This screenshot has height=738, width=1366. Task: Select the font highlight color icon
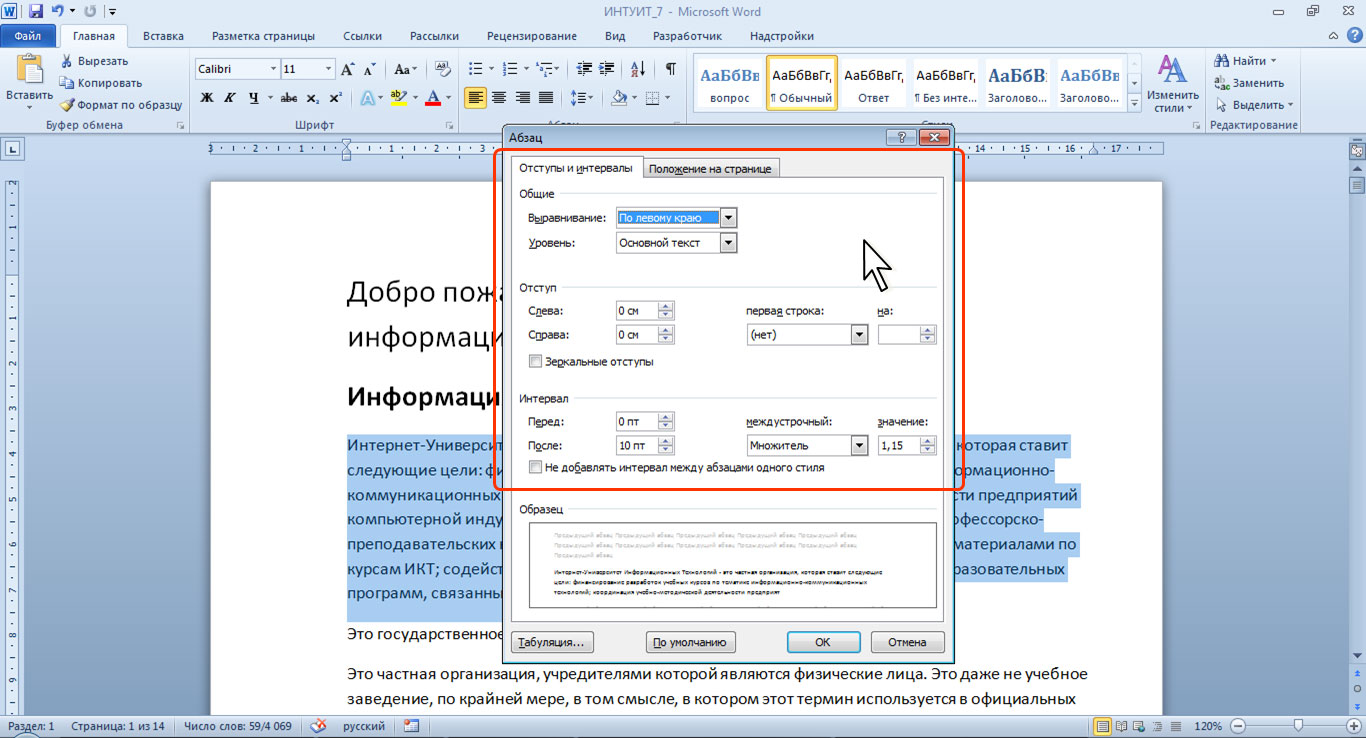pos(398,98)
